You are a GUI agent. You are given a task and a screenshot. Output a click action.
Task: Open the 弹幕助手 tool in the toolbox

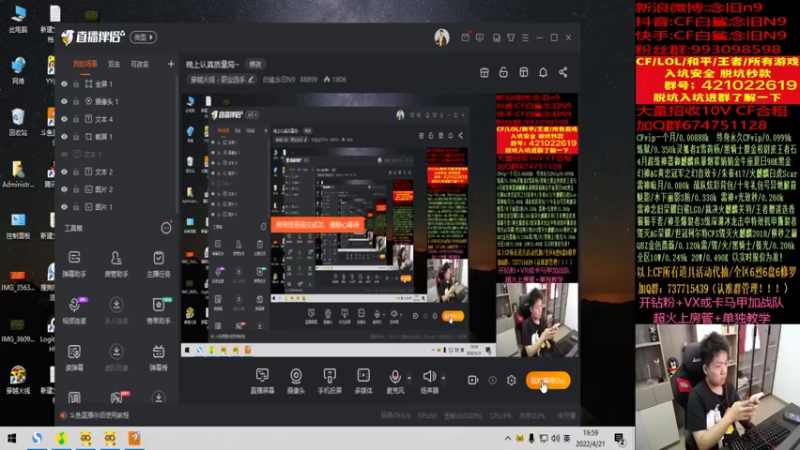point(74,263)
